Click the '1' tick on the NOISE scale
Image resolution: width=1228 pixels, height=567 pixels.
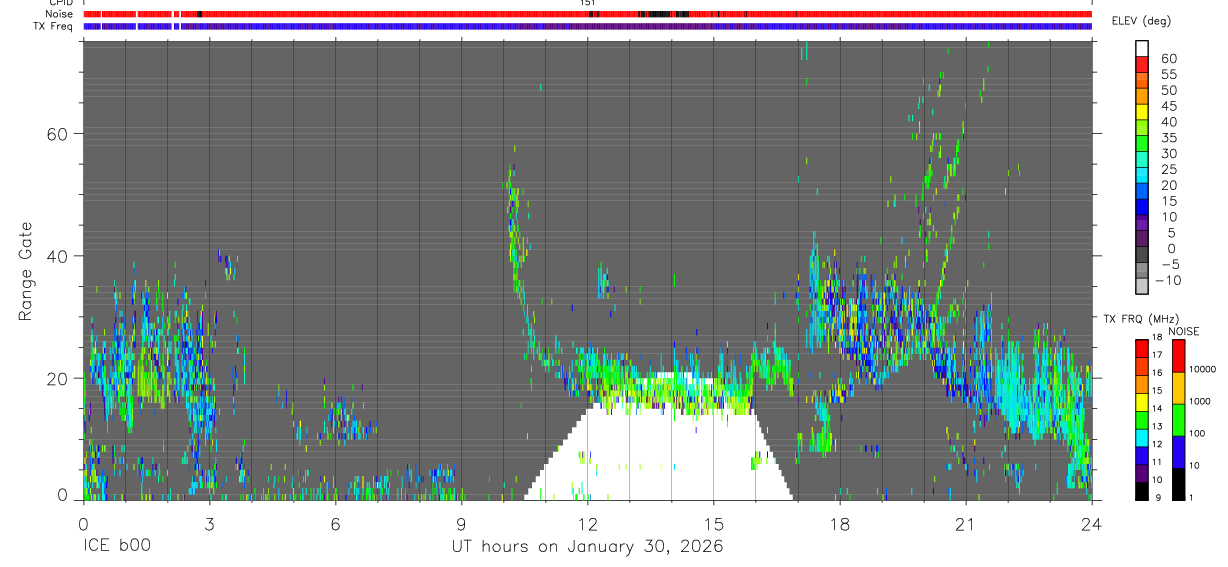click(1191, 497)
